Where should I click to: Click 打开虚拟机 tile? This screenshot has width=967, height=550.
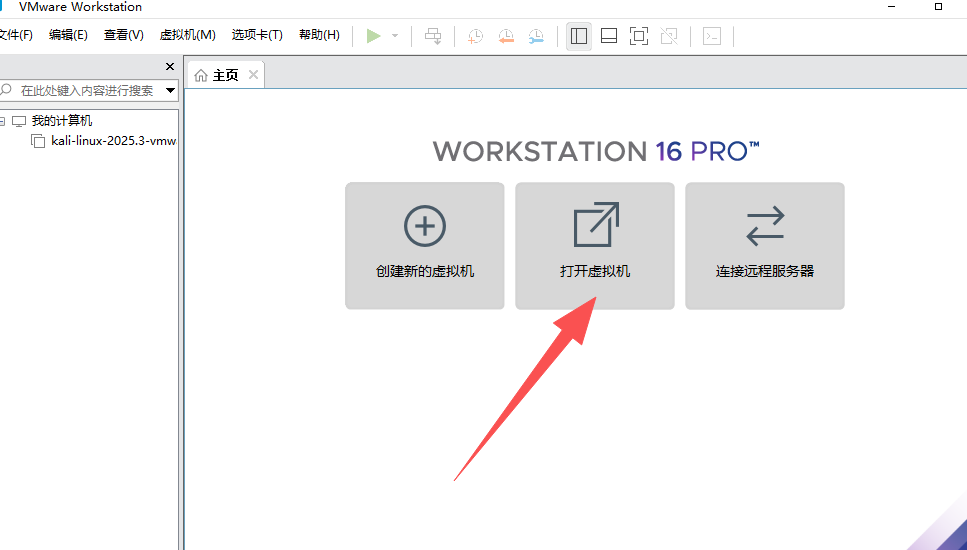click(595, 246)
